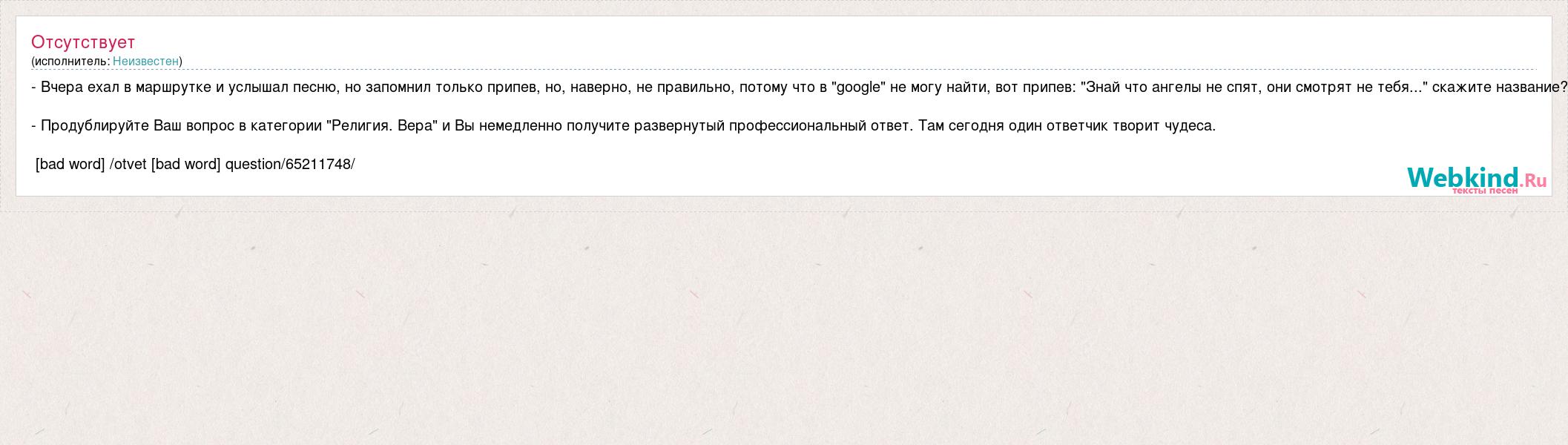Click the "(исполнитель:" label

click(70, 61)
